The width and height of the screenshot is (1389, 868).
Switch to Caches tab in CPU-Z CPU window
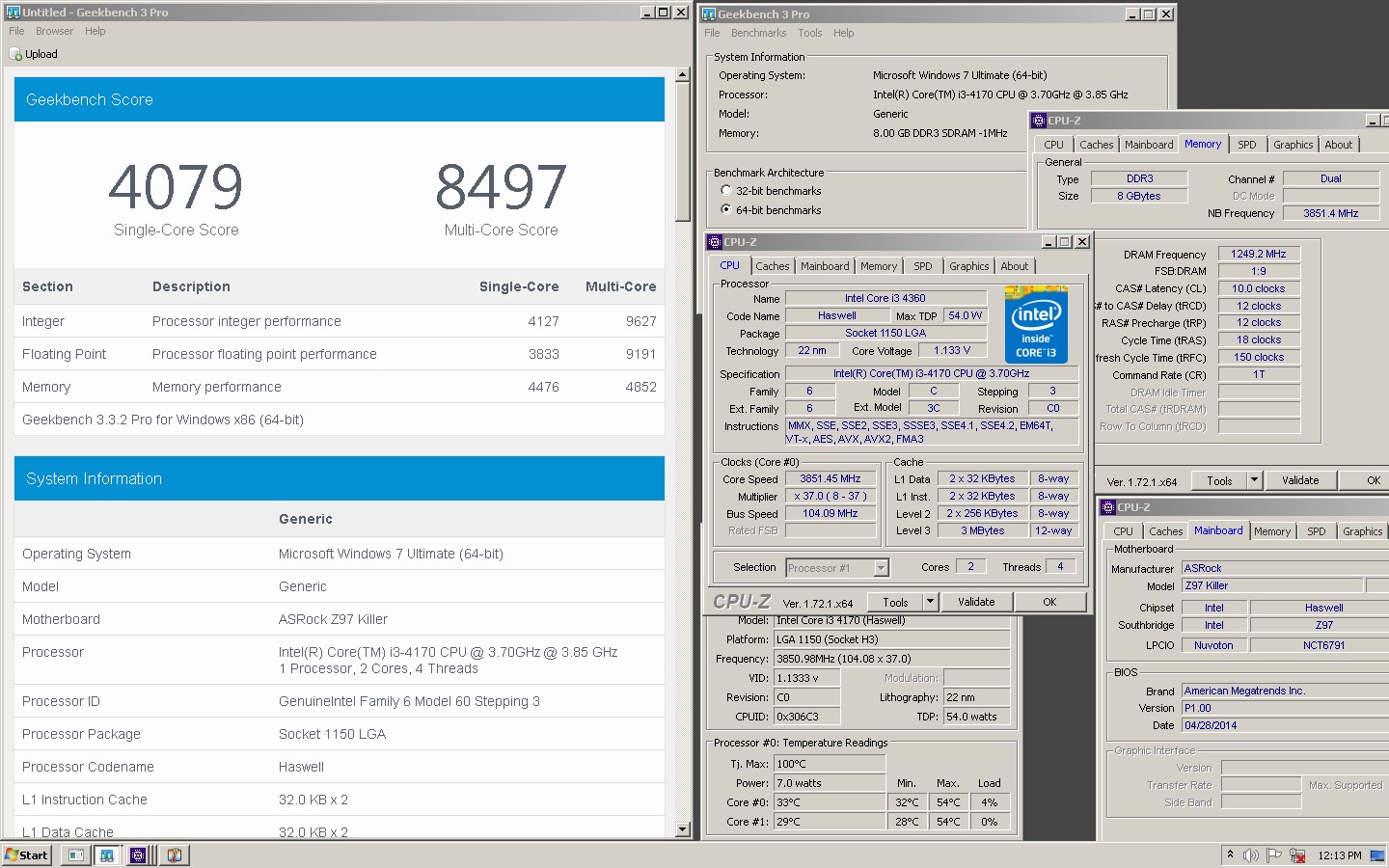point(773,266)
